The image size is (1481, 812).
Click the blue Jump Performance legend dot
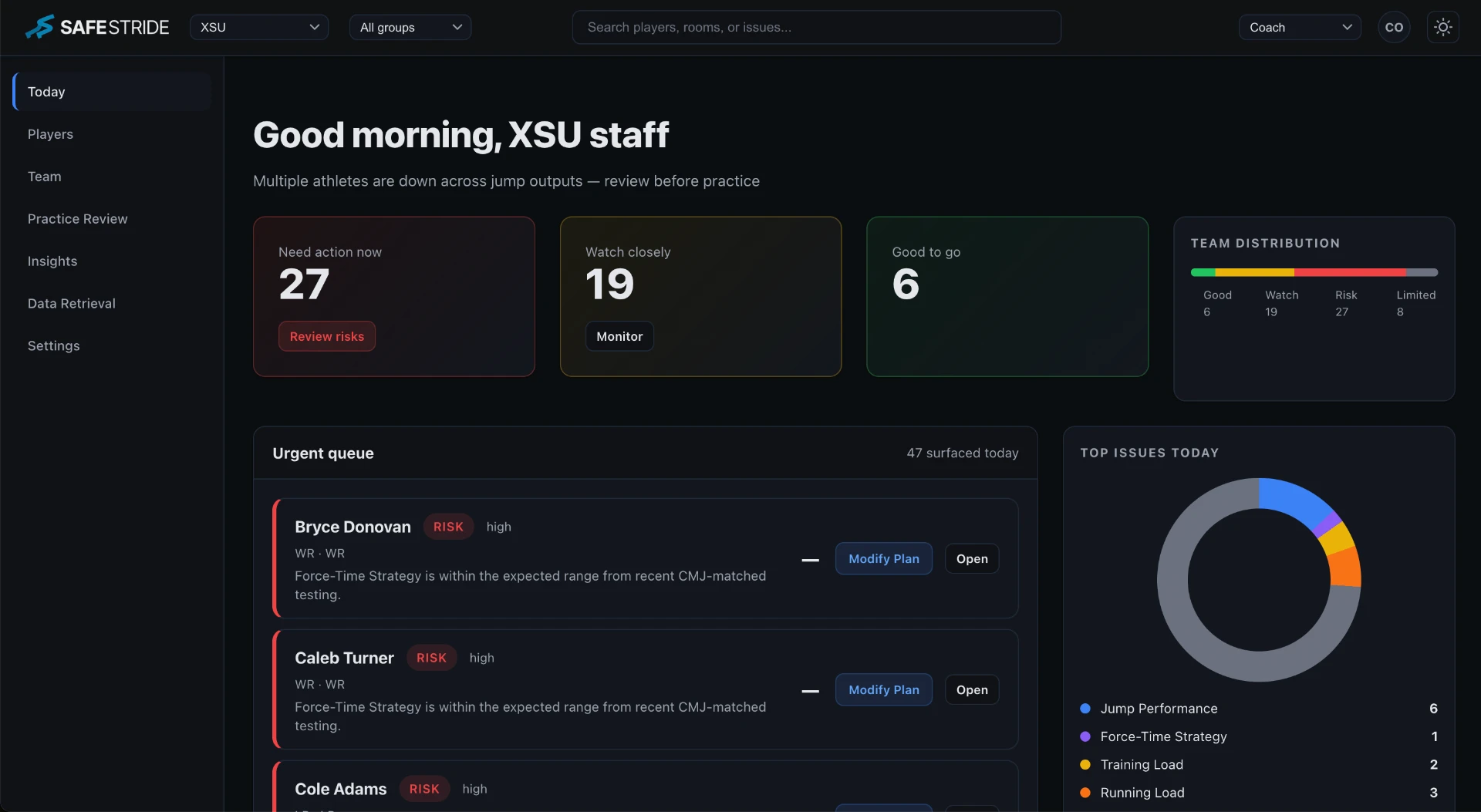[1085, 708]
